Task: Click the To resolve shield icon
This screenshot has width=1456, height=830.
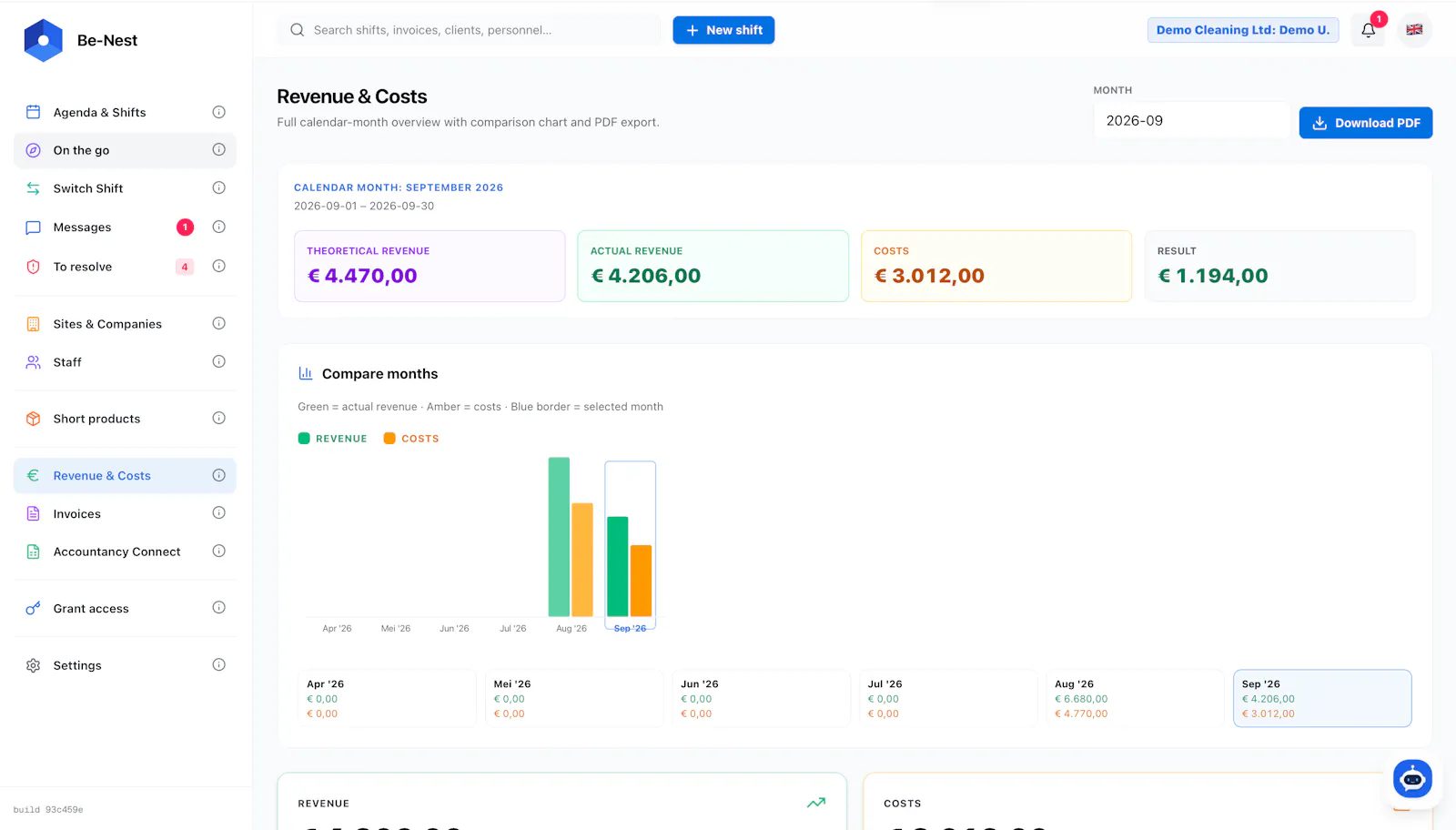Action: tap(34, 267)
